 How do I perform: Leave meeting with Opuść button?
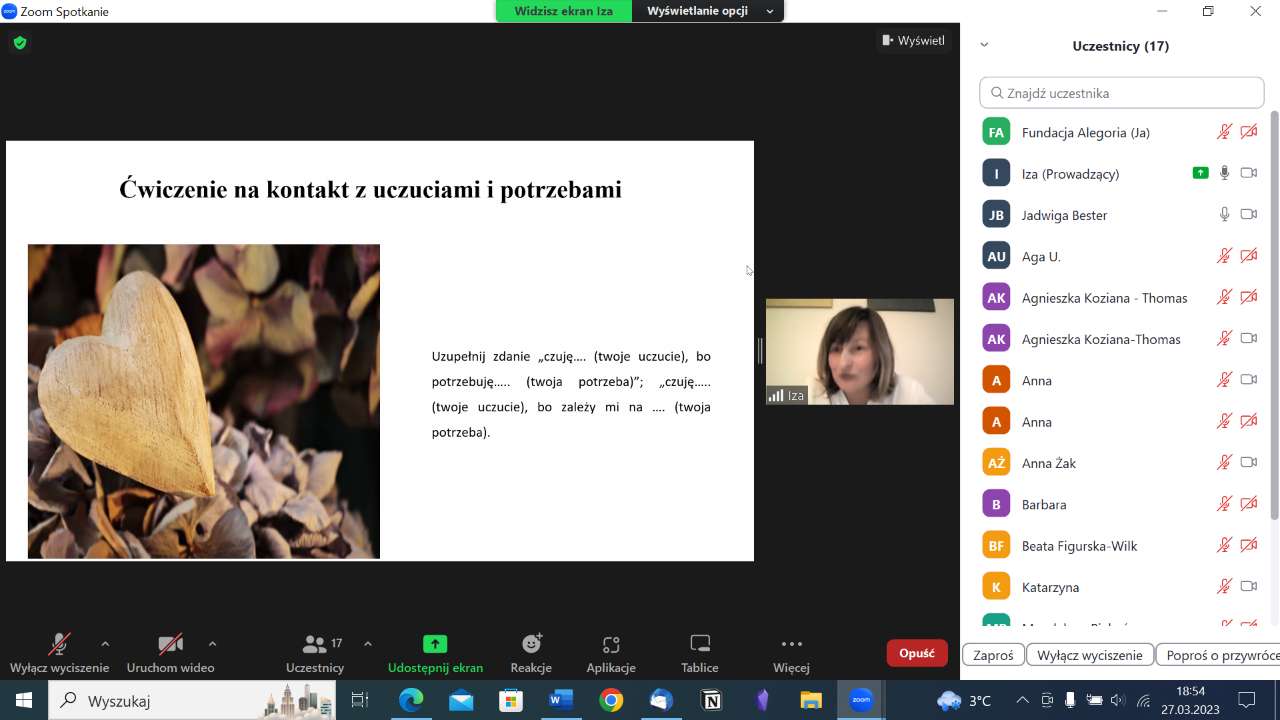point(916,653)
